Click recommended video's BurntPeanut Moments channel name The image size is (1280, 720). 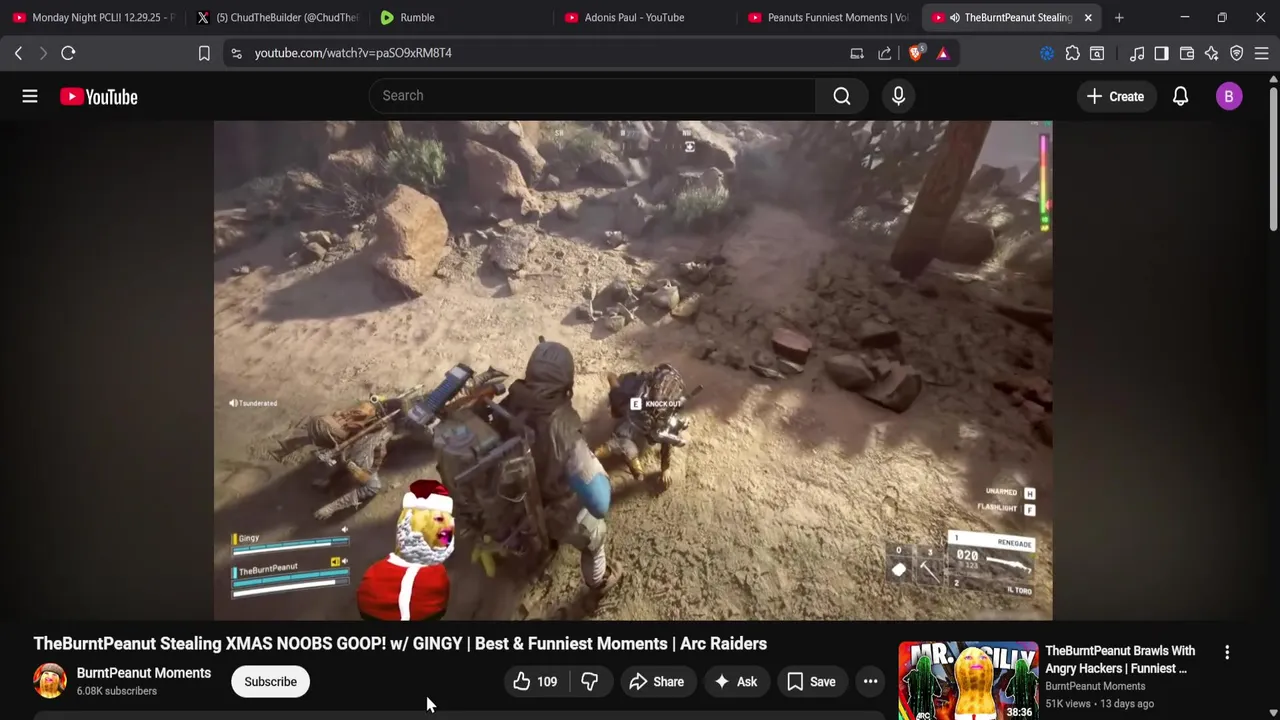[x=1095, y=686]
